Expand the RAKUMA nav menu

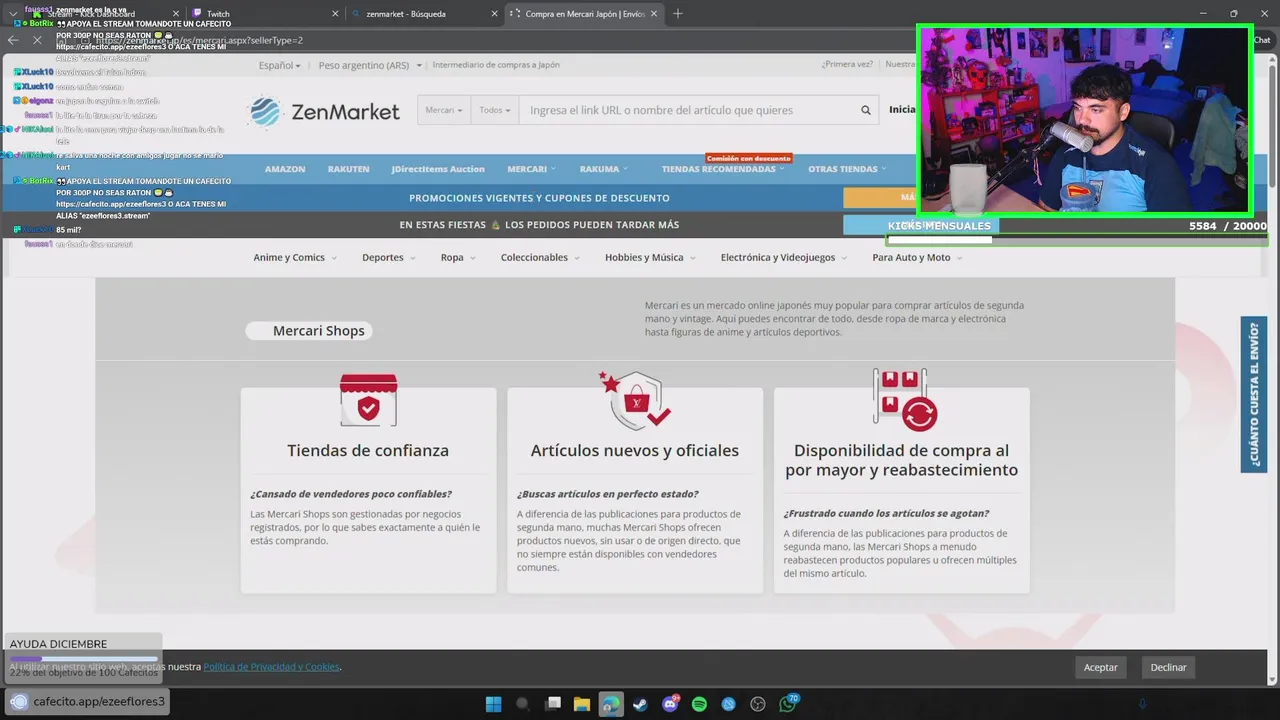tap(604, 169)
